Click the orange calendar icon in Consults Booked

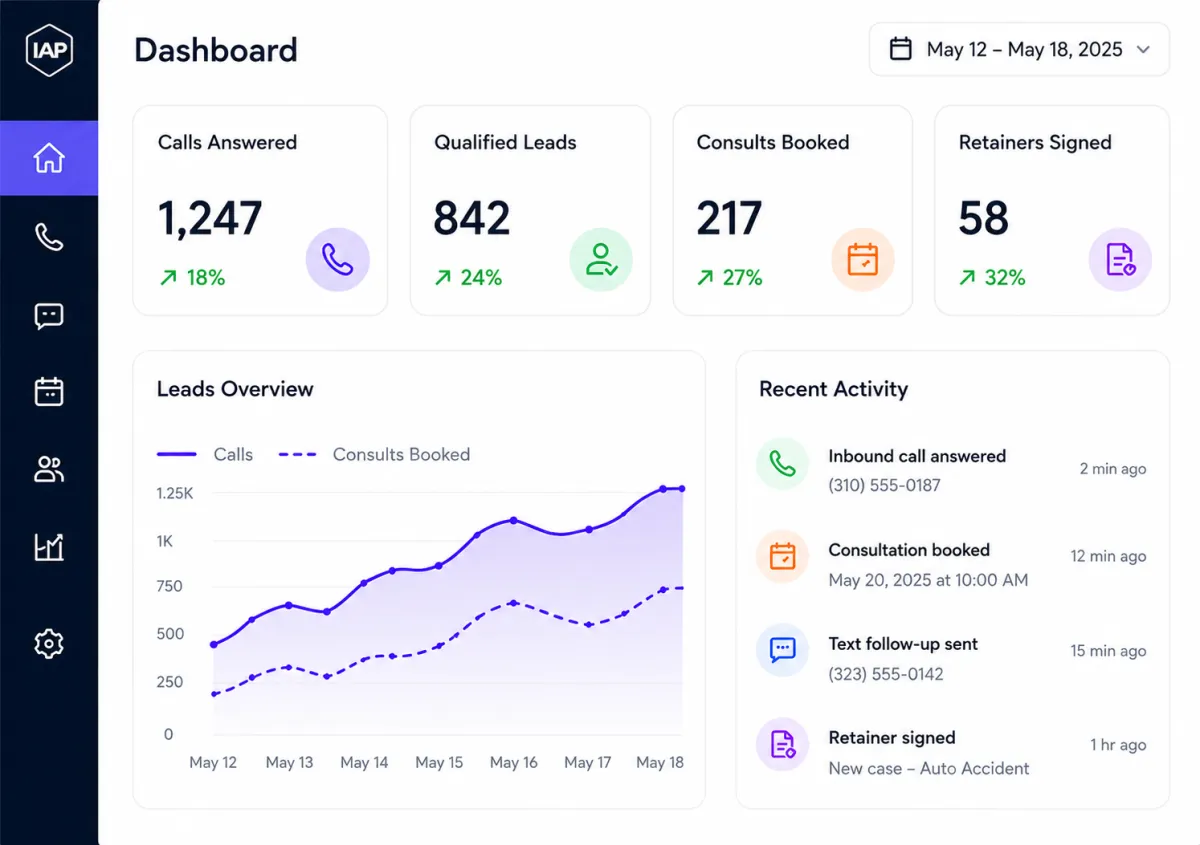[x=863, y=260]
